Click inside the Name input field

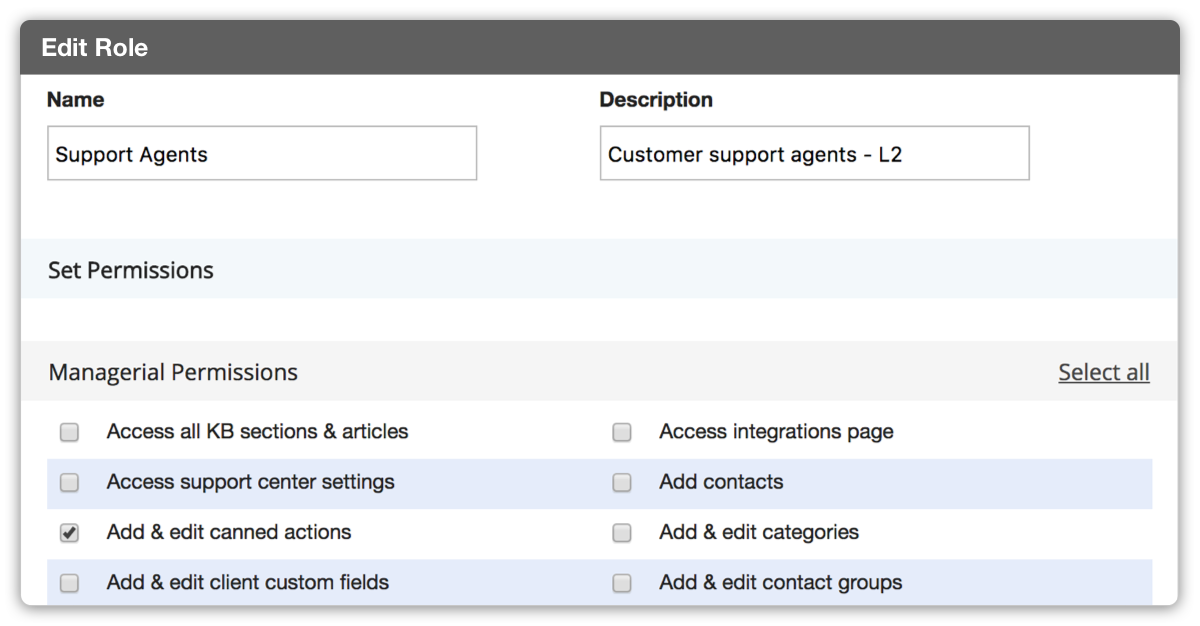261,153
